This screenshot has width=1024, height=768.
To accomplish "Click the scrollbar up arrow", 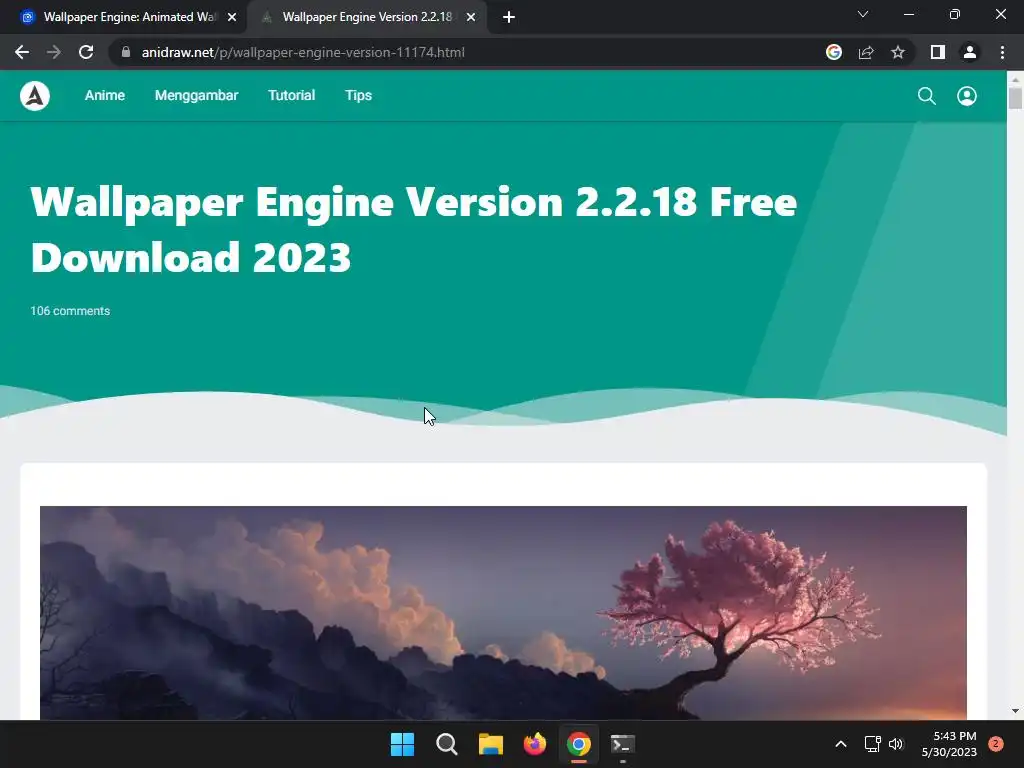I will click(1015, 79).
